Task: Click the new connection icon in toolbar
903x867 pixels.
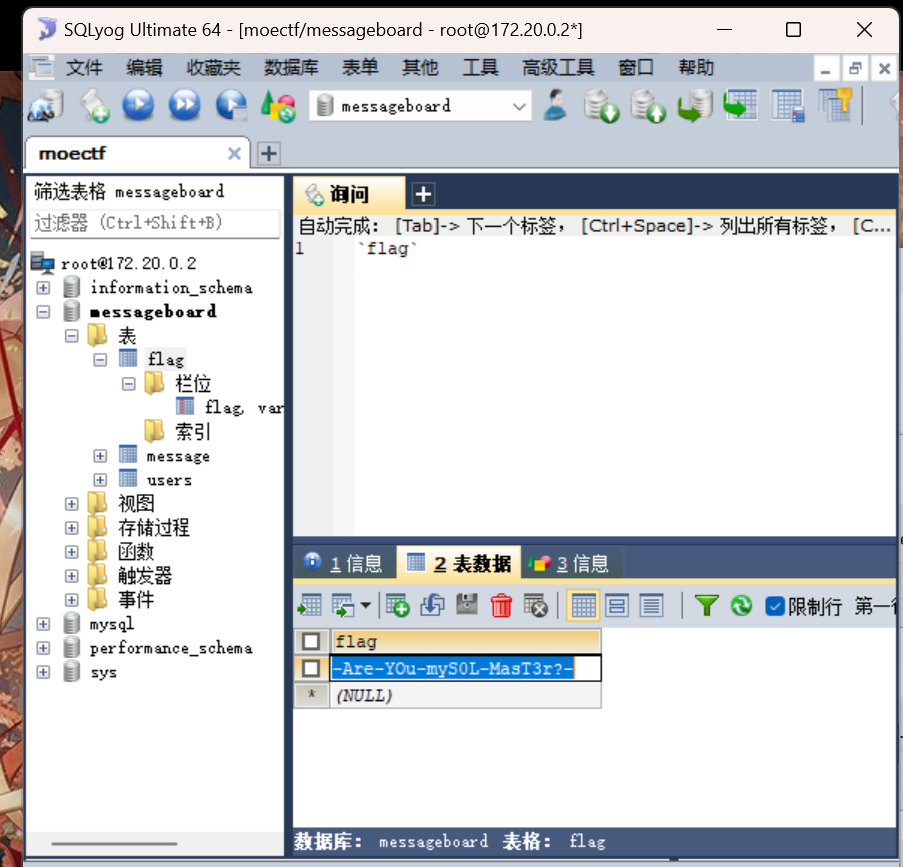Action: click(45, 105)
